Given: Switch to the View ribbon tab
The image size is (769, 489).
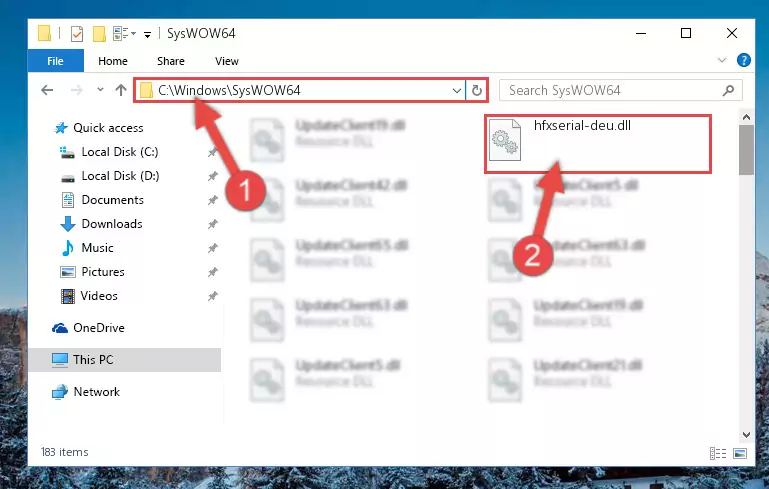Looking at the screenshot, I should [x=227, y=61].
